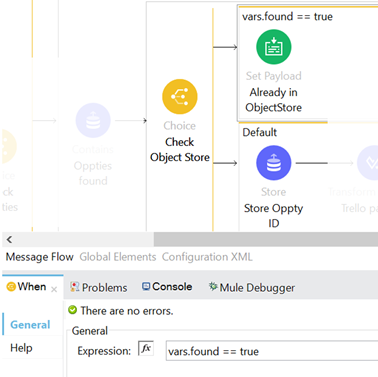Select the General side section
This screenshot has height=377, width=378.
[x=30, y=325]
